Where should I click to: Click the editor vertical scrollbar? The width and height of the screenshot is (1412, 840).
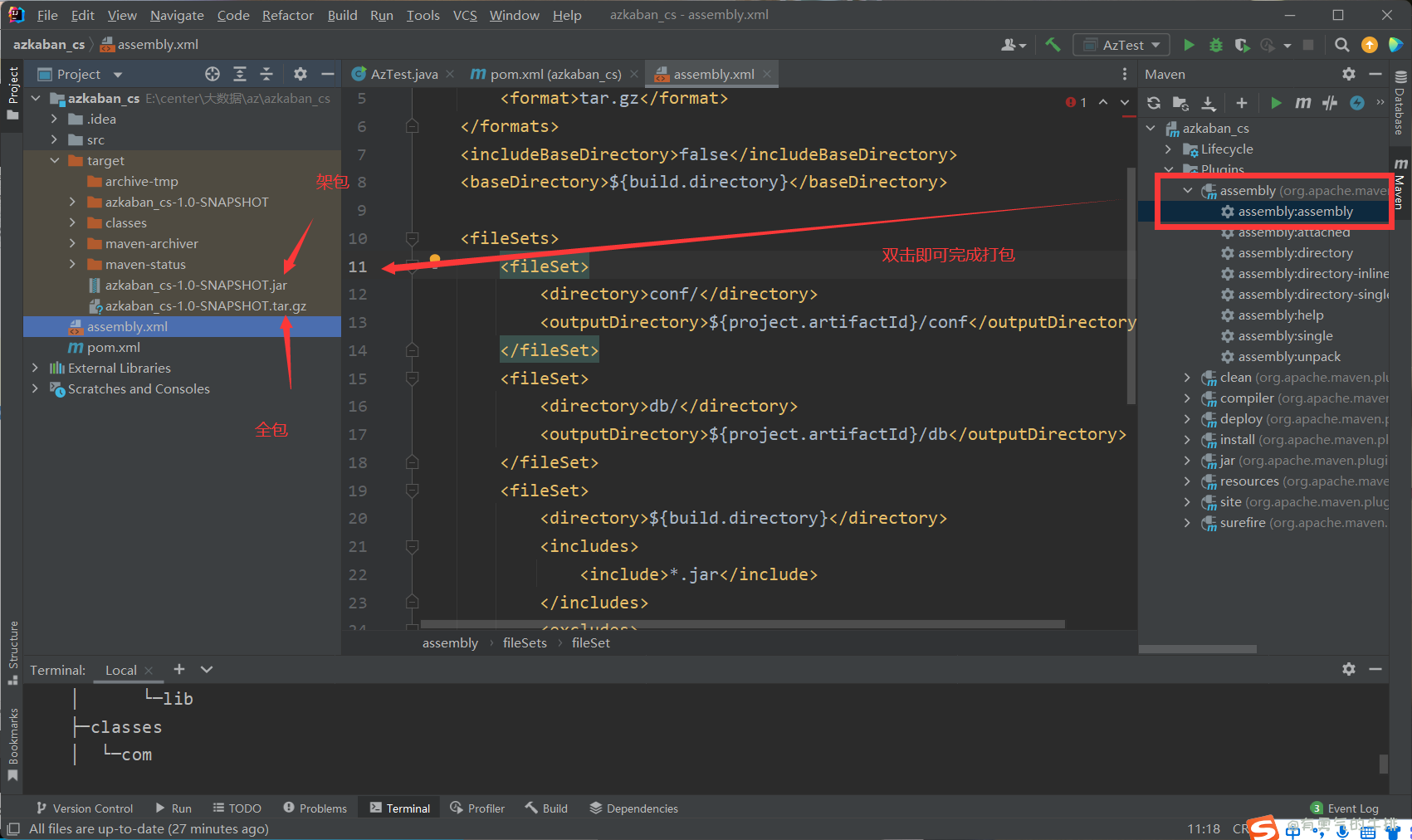coord(1131,285)
